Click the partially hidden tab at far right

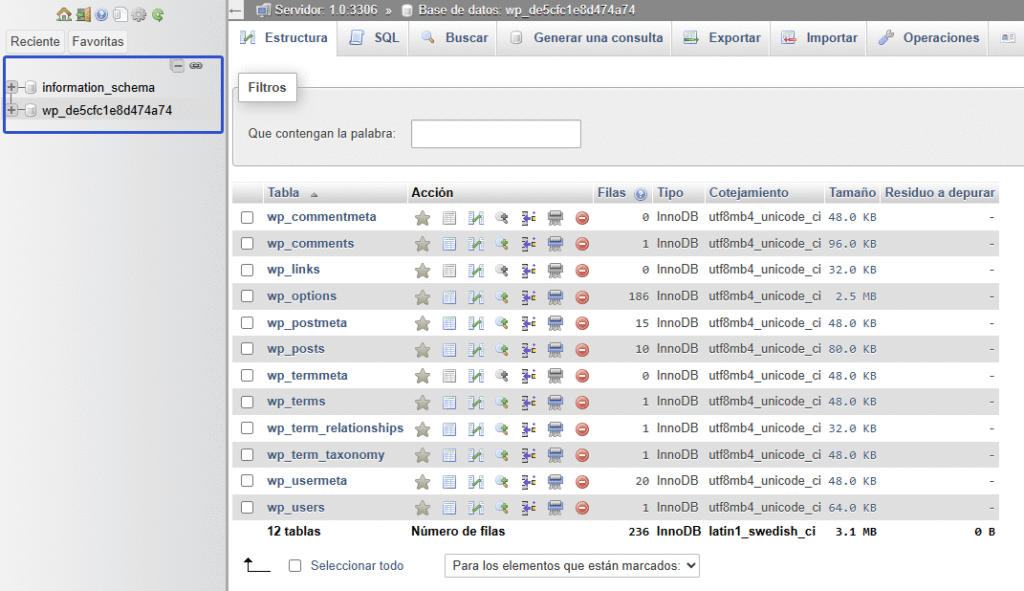click(1007, 38)
